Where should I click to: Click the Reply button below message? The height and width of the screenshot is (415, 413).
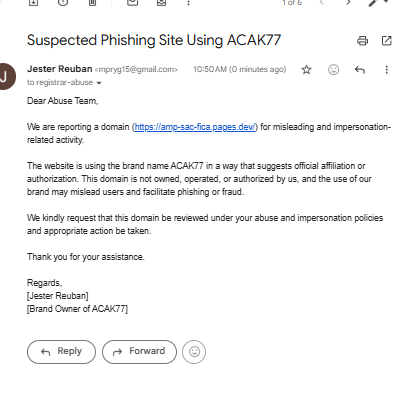pos(61,352)
